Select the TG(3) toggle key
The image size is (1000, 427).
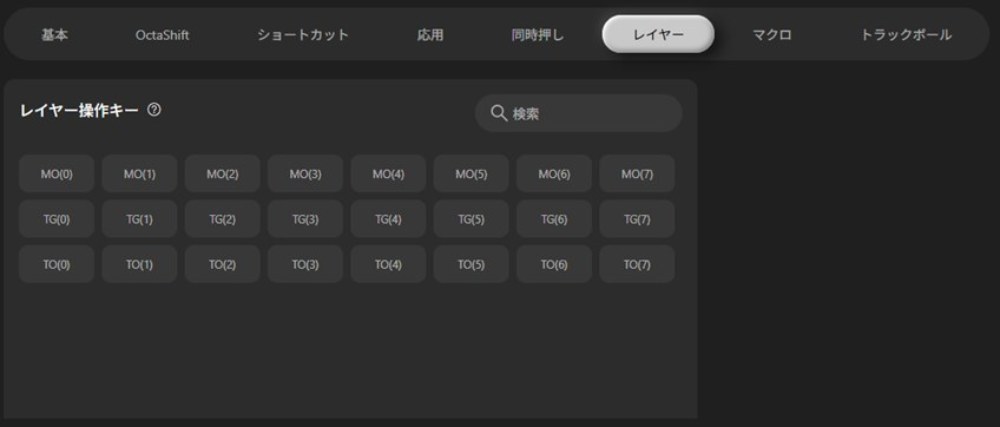pos(305,219)
